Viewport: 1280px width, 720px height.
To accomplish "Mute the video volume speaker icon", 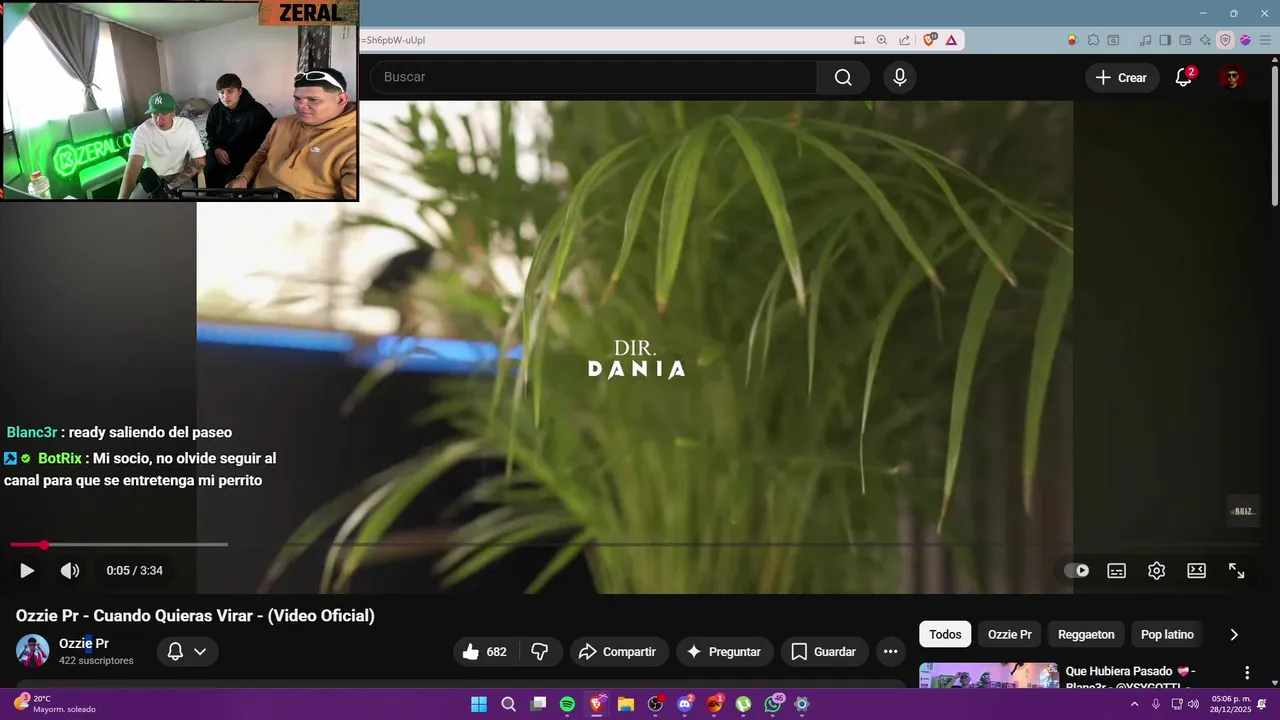I will point(69,570).
